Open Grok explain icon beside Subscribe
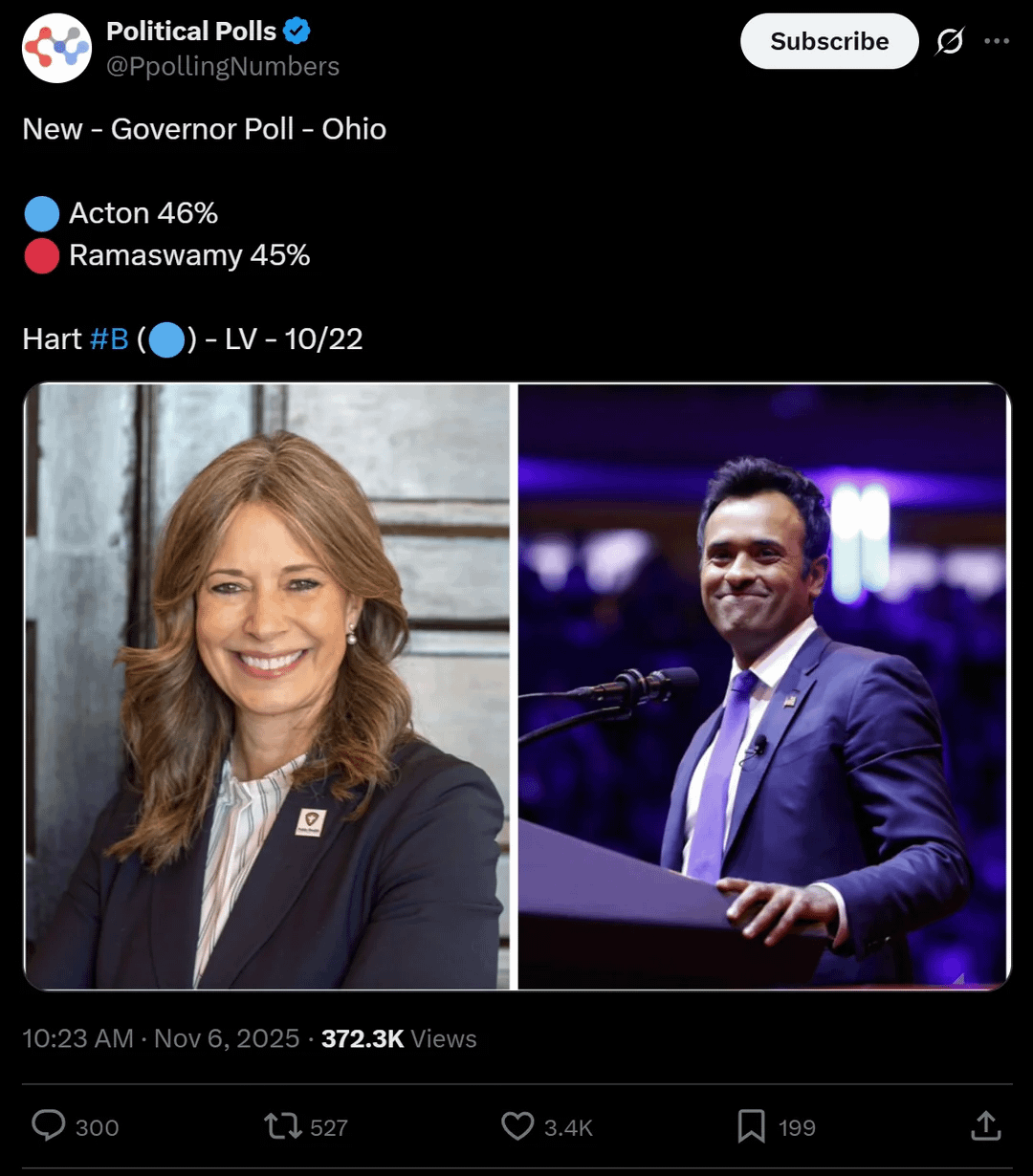This screenshot has width=1033, height=1176. (950, 41)
